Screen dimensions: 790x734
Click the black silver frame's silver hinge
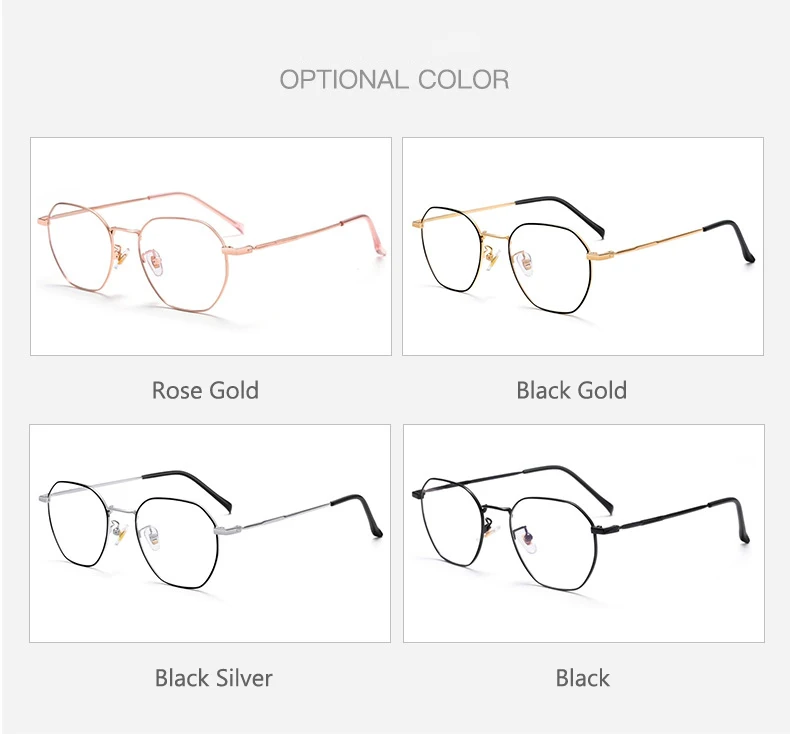tap(228, 529)
